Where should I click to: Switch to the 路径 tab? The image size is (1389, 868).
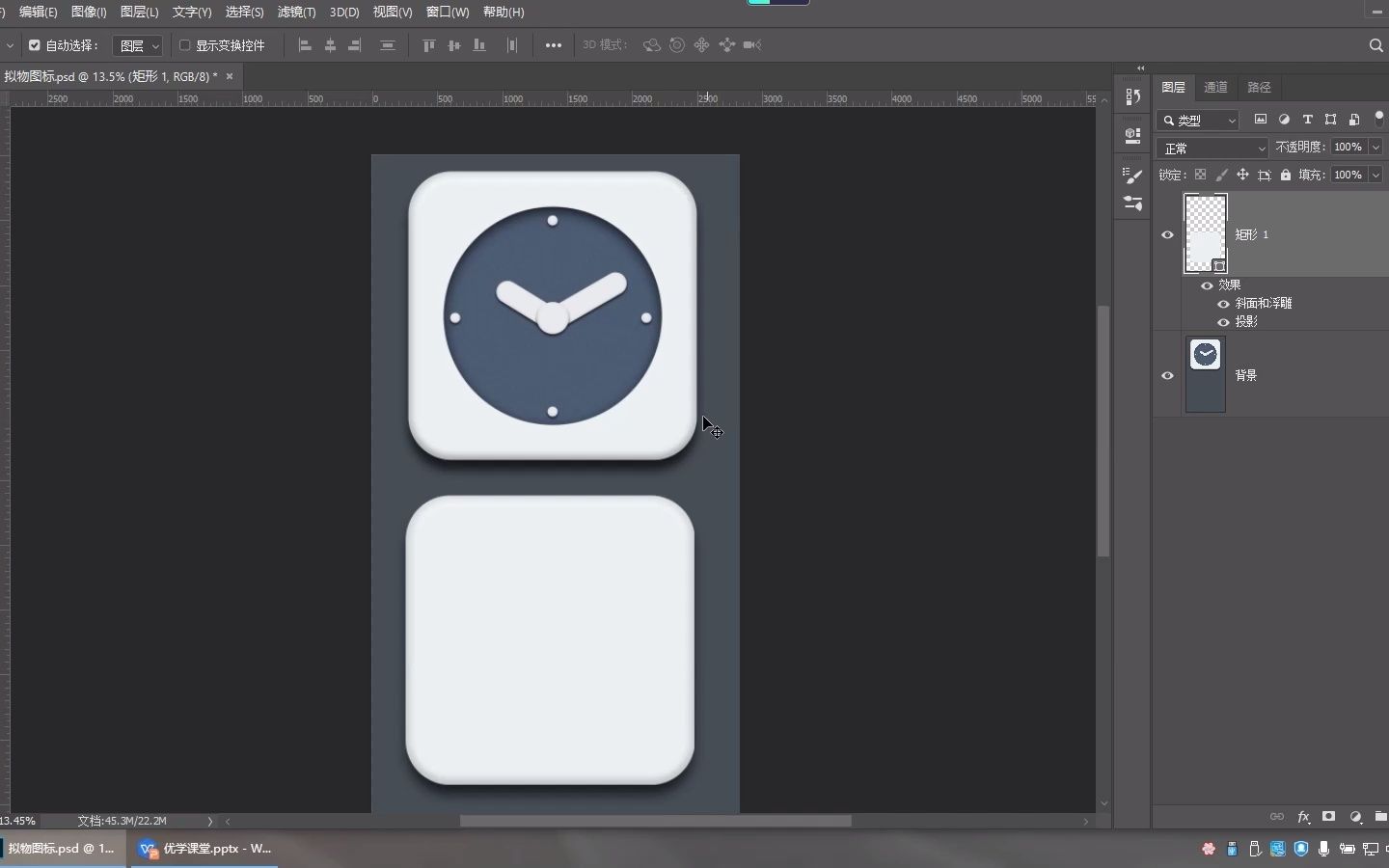tap(1259, 87)
